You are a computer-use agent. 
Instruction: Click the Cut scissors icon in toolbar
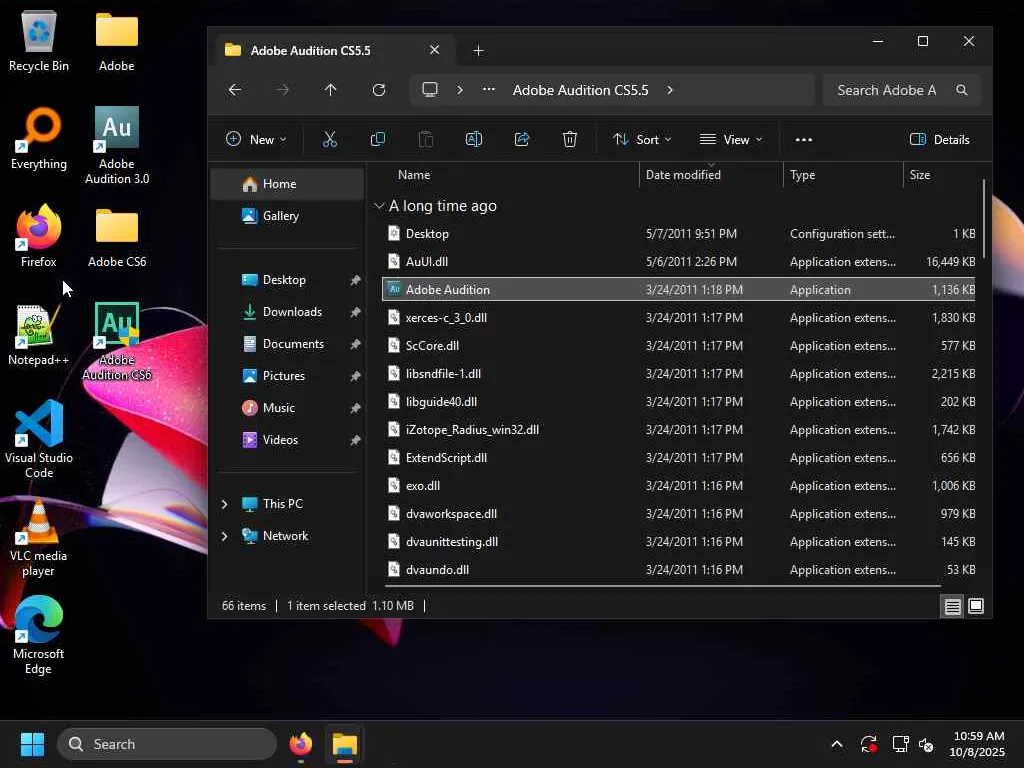(x=330, y=139)
